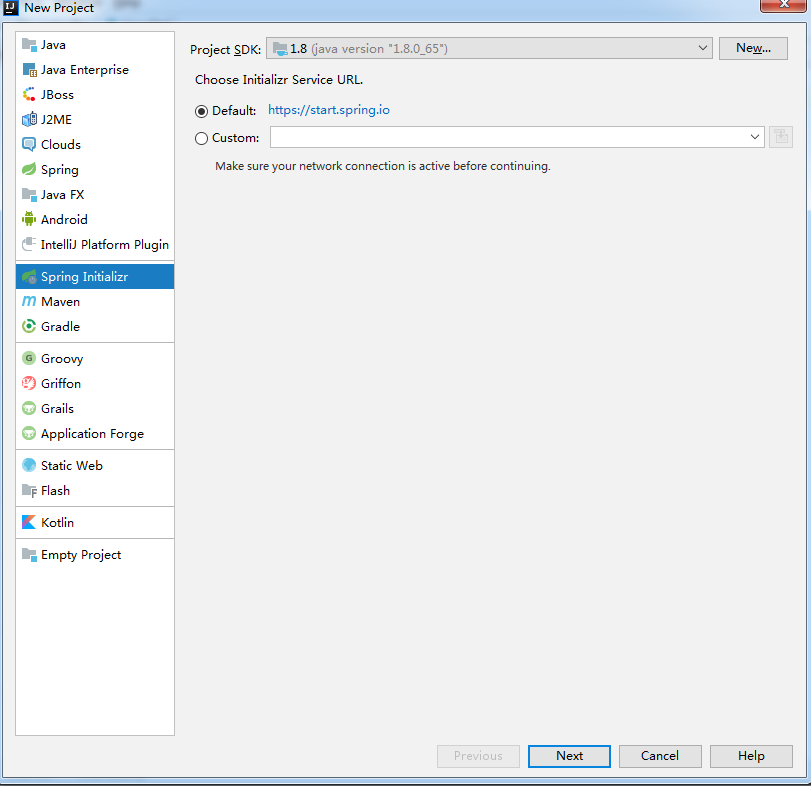Select the Clouds entry label
The image size is (811, 786).
point(61,144)
